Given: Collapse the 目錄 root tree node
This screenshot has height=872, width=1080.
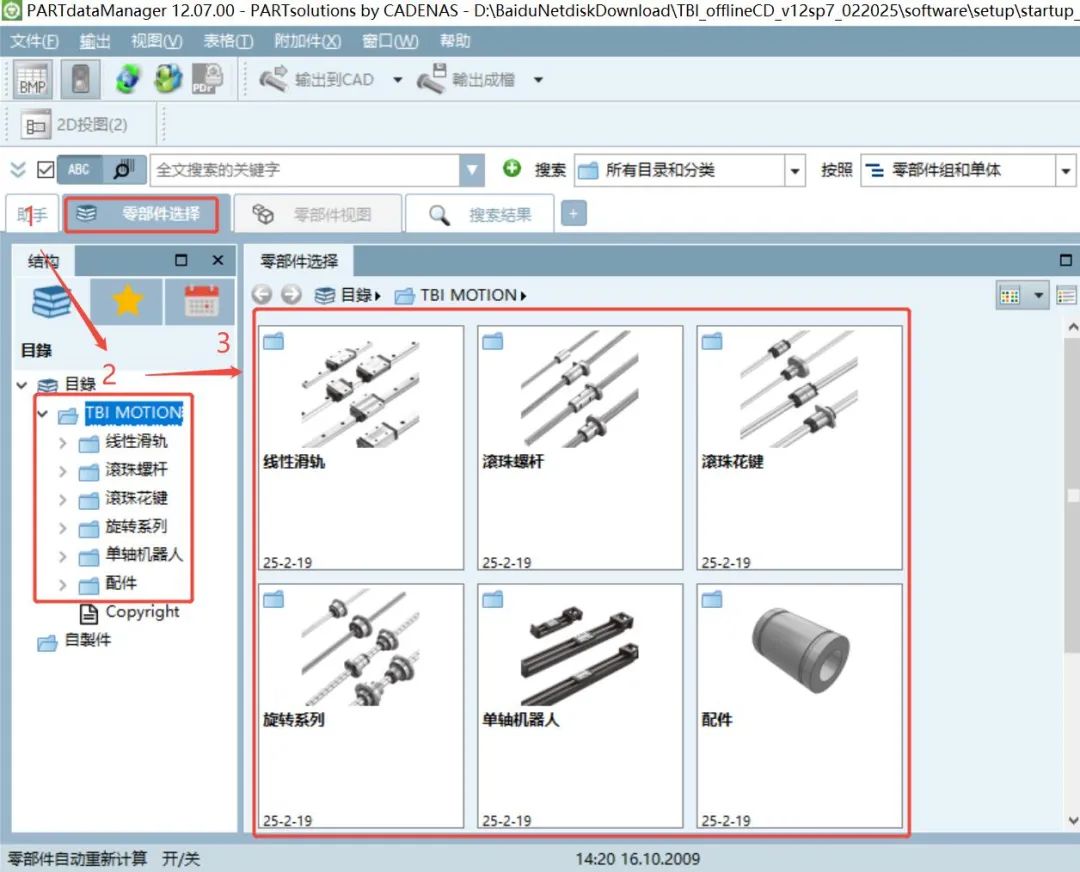Looking at the screenshot, I should click(x=21, y=385).
